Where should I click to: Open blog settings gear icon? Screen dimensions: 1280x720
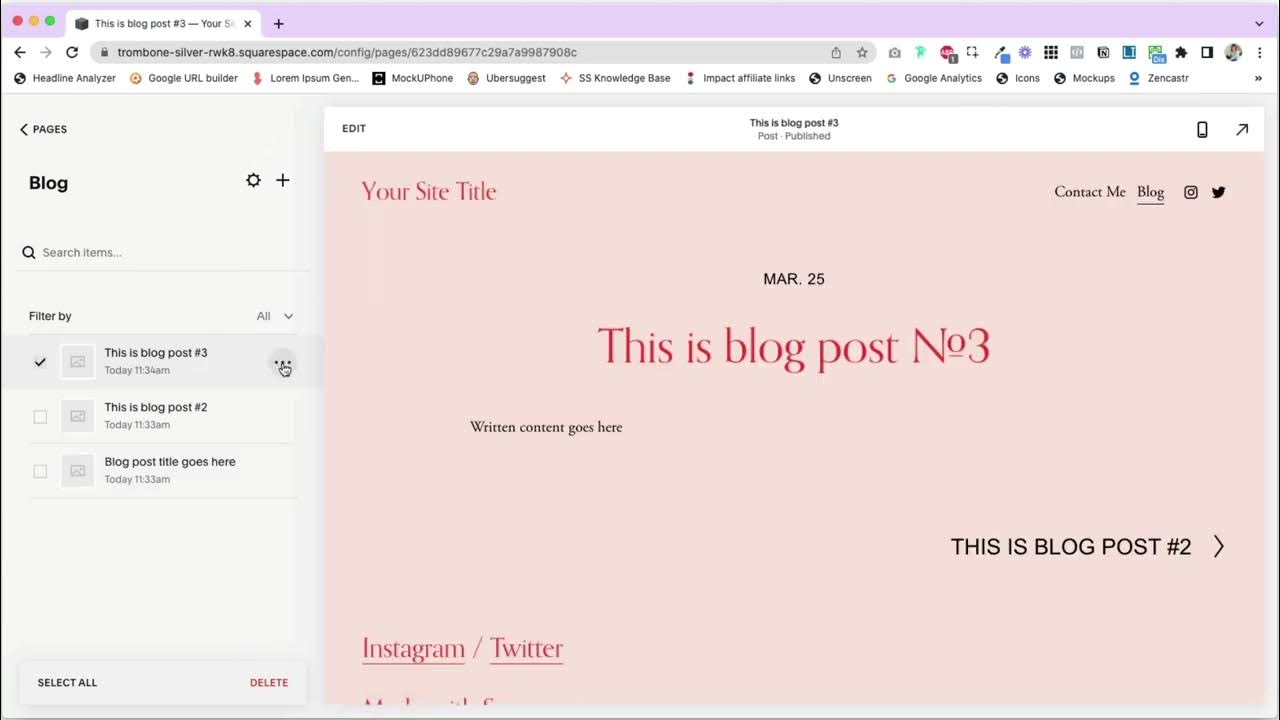[253, 180]
